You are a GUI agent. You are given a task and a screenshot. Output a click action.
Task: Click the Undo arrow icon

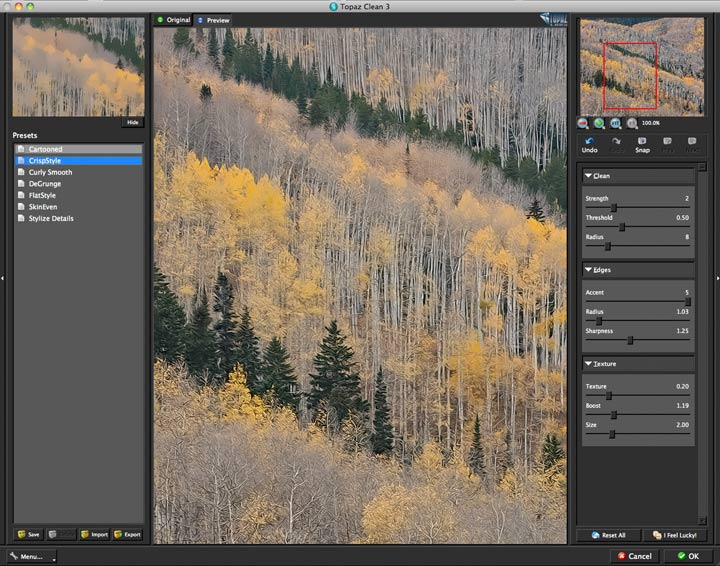[590, 141]
